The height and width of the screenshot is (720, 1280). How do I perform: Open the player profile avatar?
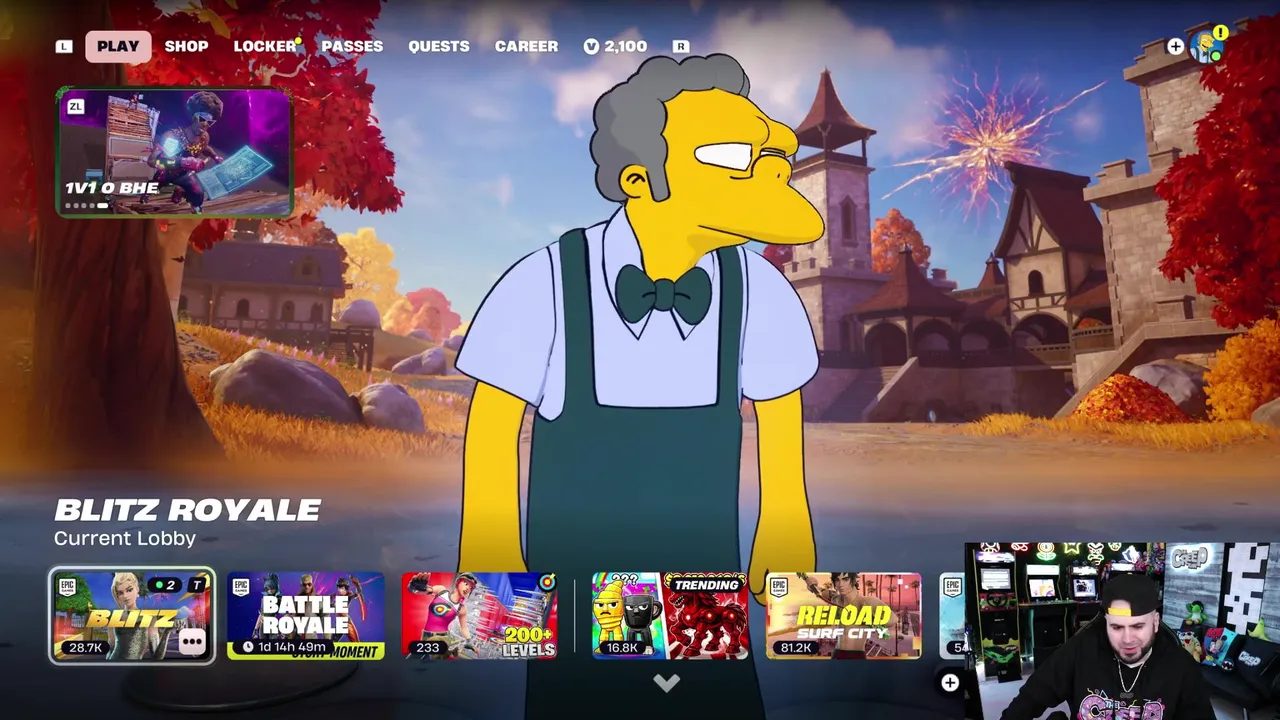click(1208, 47)
